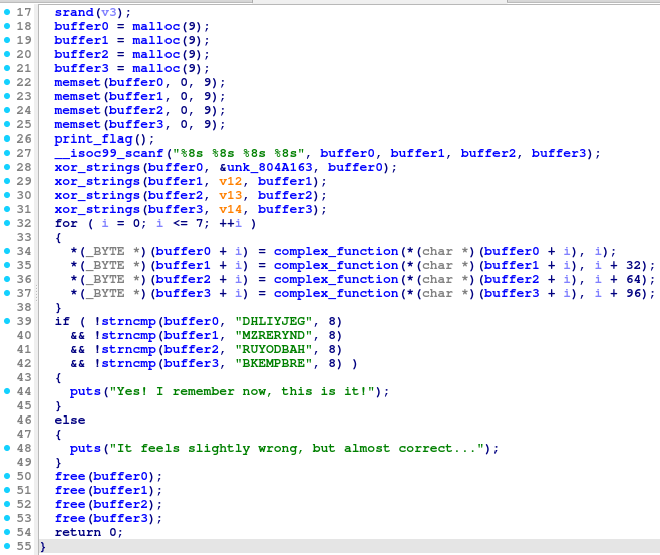Select the value 96 on line 37

[633, 293]
